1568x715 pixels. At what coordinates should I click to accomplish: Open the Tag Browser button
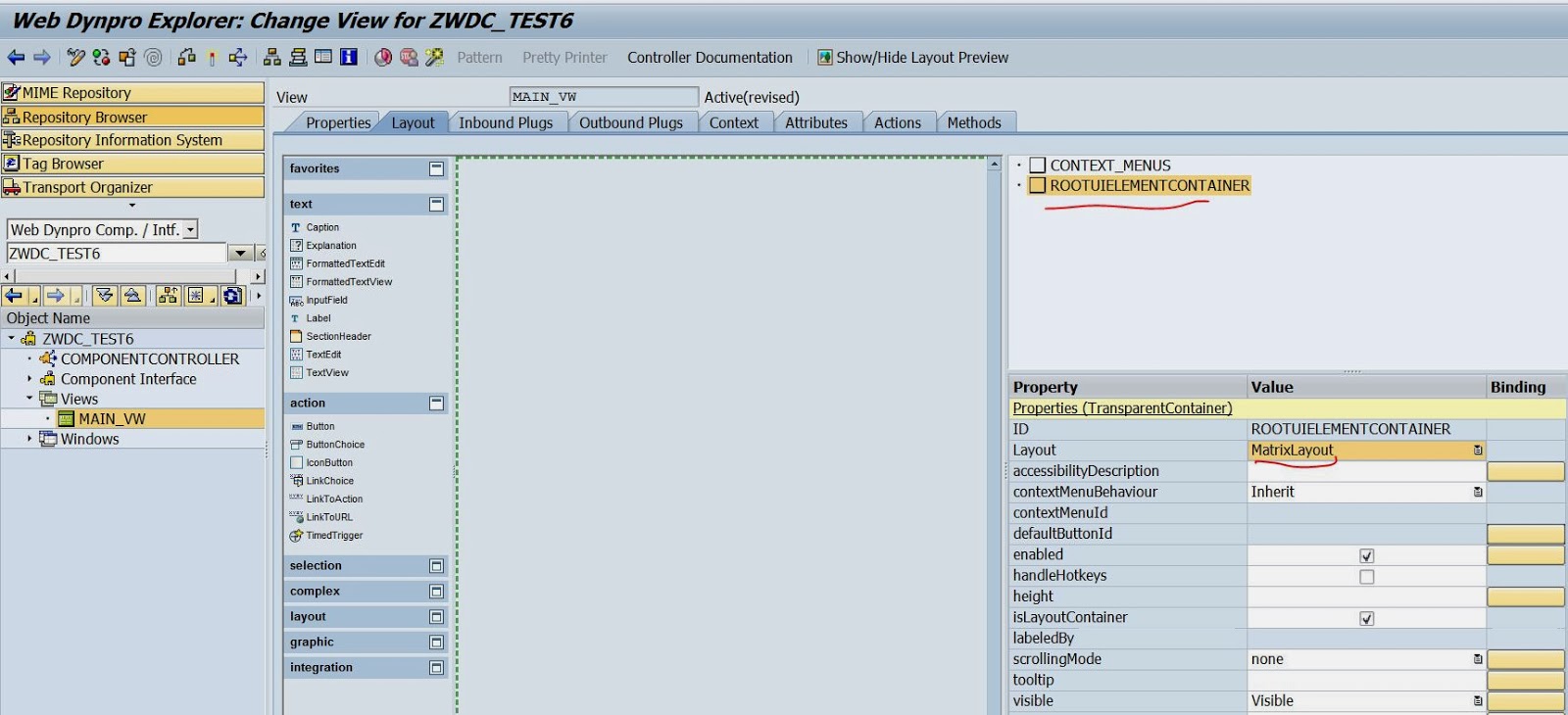pyautogui.click(x=133, y=164)
